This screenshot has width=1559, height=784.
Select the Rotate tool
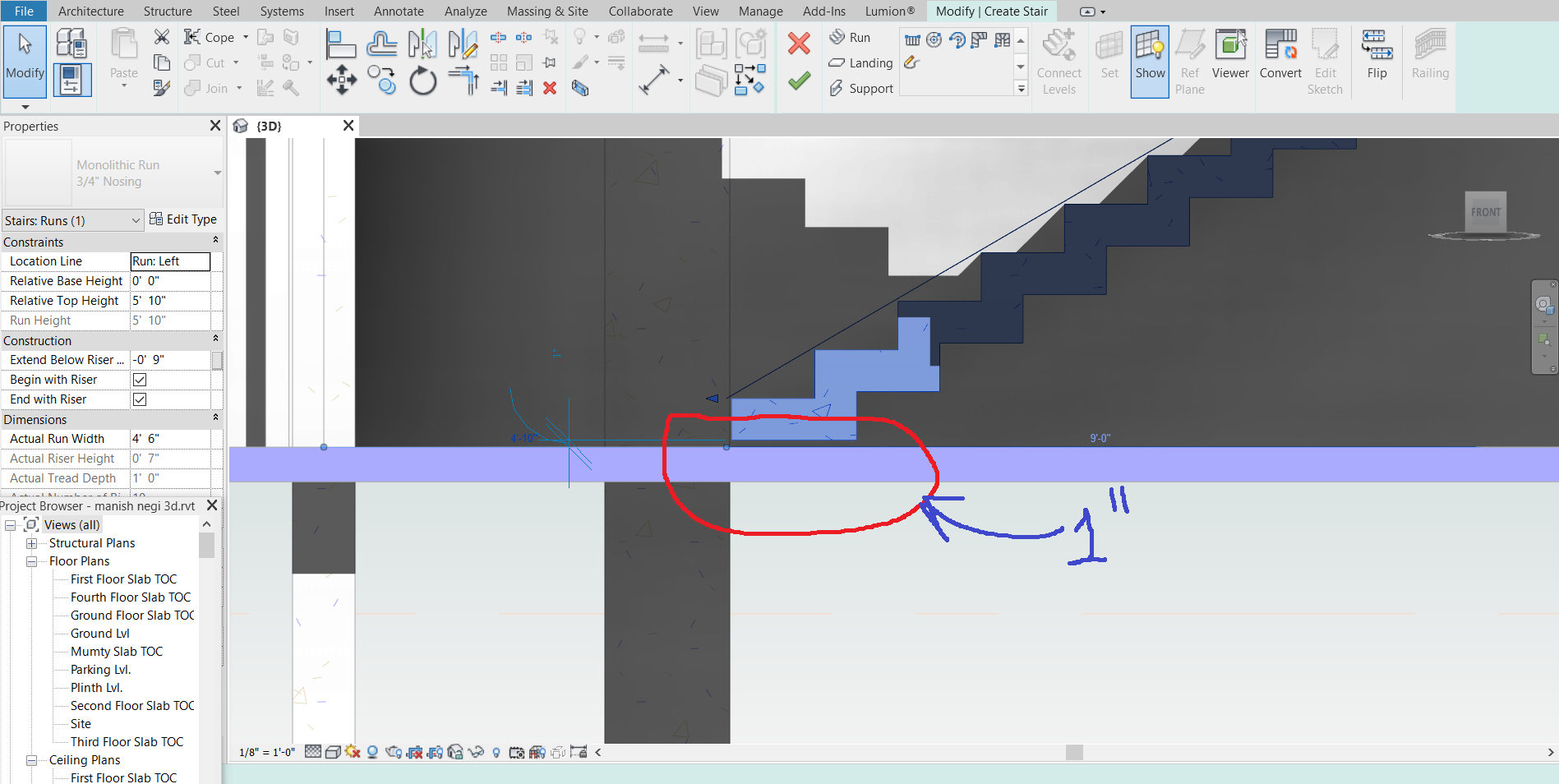[x=422, y=81]
